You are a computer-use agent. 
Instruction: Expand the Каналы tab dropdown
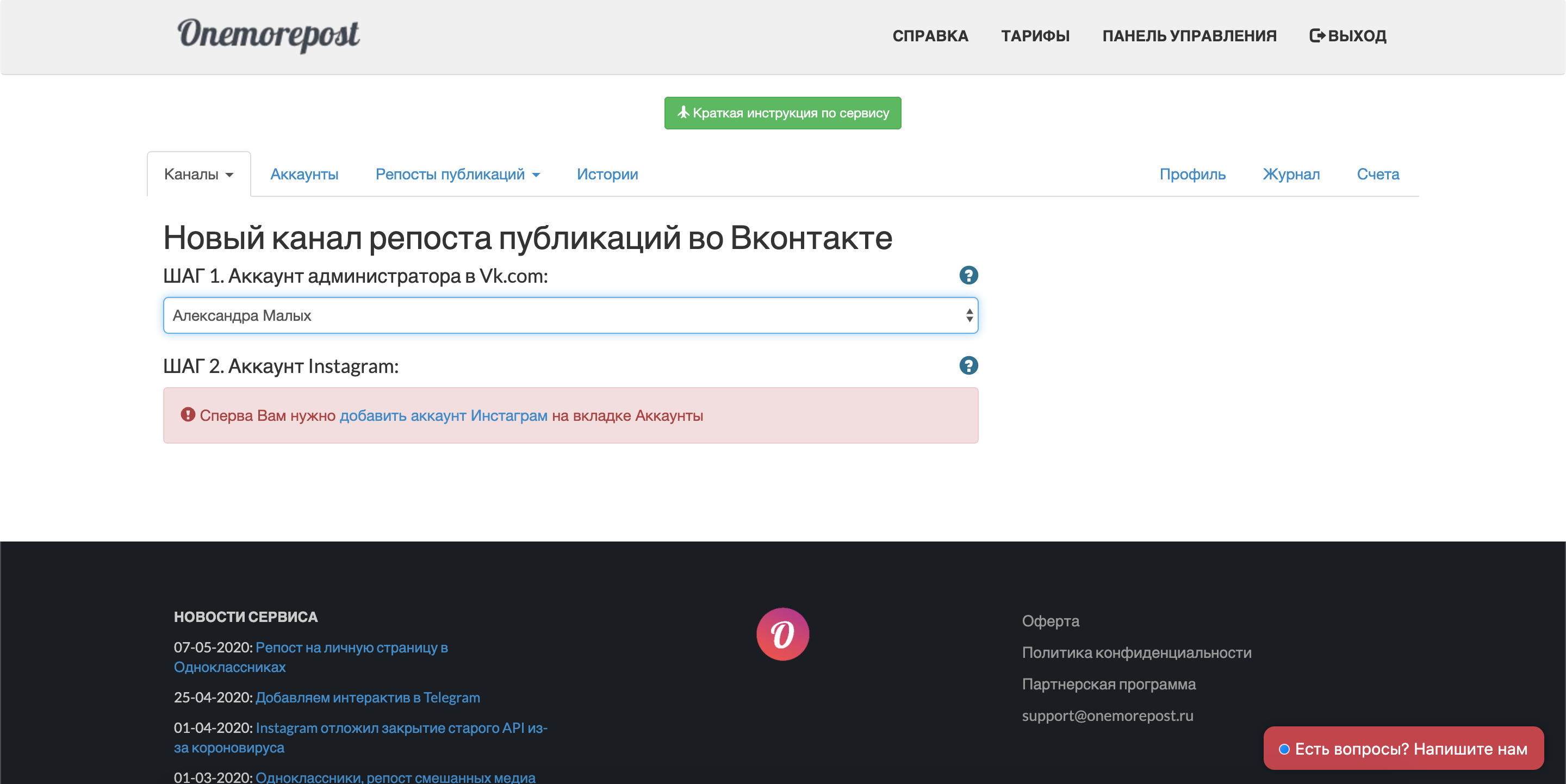pos(199,175)
